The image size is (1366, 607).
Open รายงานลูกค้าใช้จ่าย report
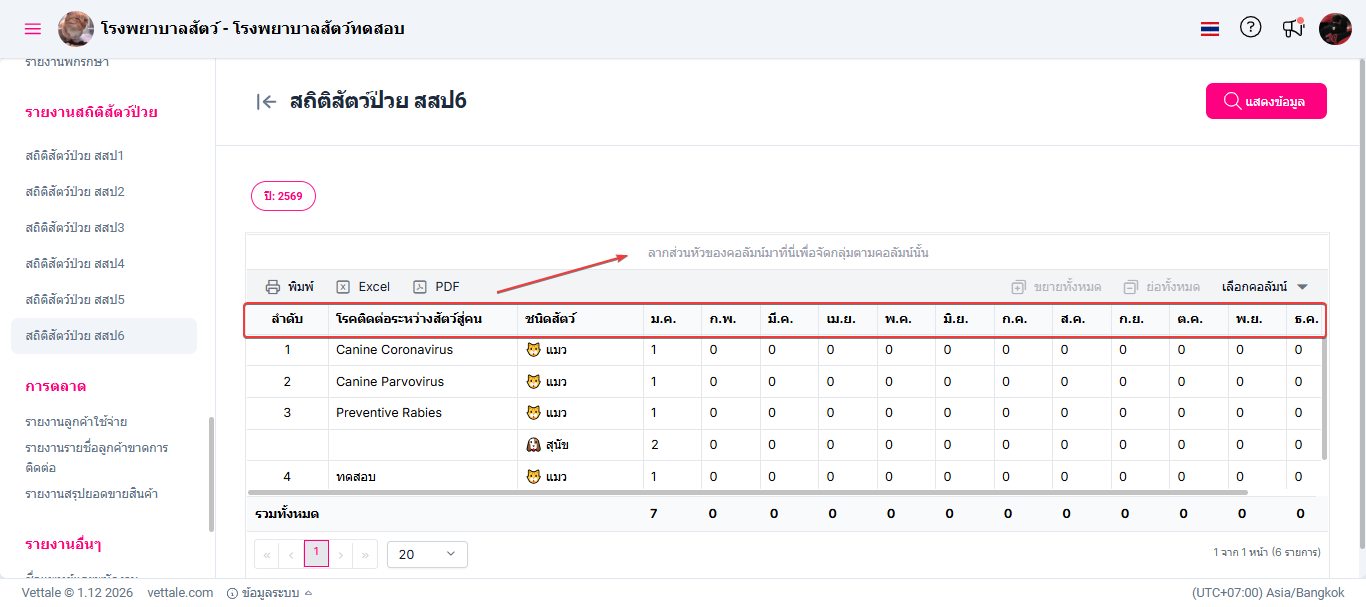[x=76, y=422]
